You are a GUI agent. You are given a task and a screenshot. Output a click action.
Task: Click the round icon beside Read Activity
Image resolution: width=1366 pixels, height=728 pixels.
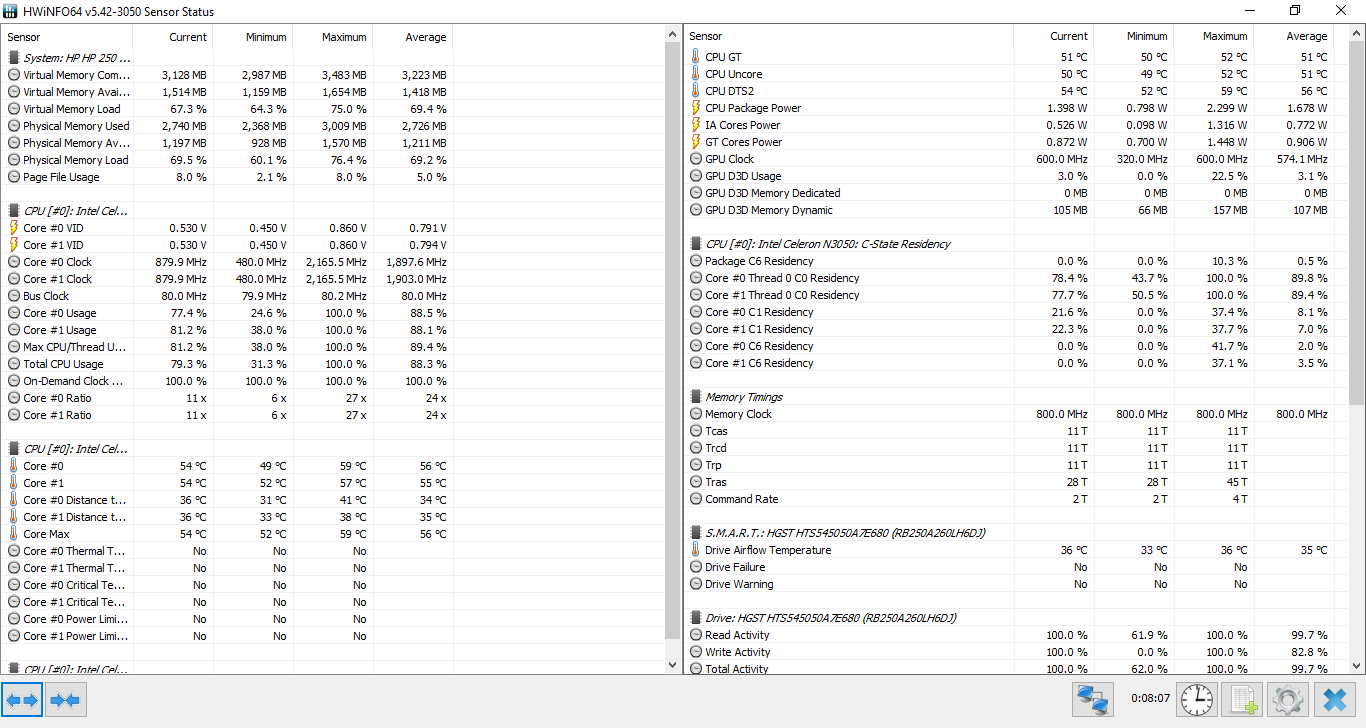(696, 635)
